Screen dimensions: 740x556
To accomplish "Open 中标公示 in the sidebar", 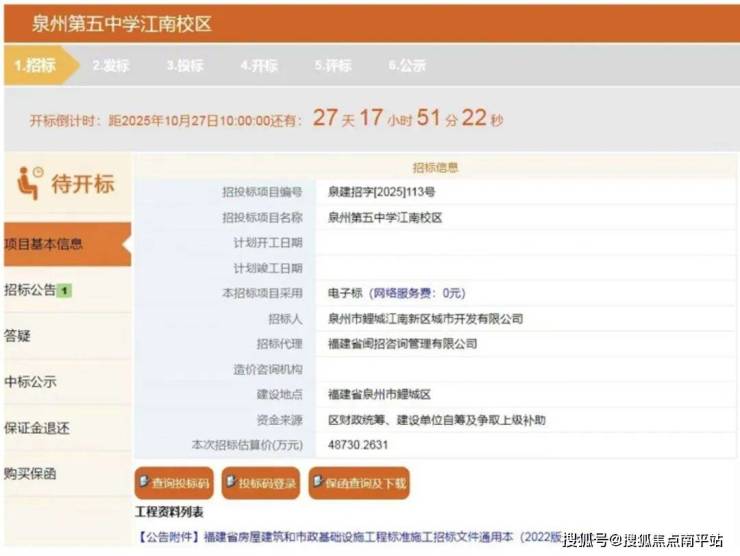I will point(30,382).
